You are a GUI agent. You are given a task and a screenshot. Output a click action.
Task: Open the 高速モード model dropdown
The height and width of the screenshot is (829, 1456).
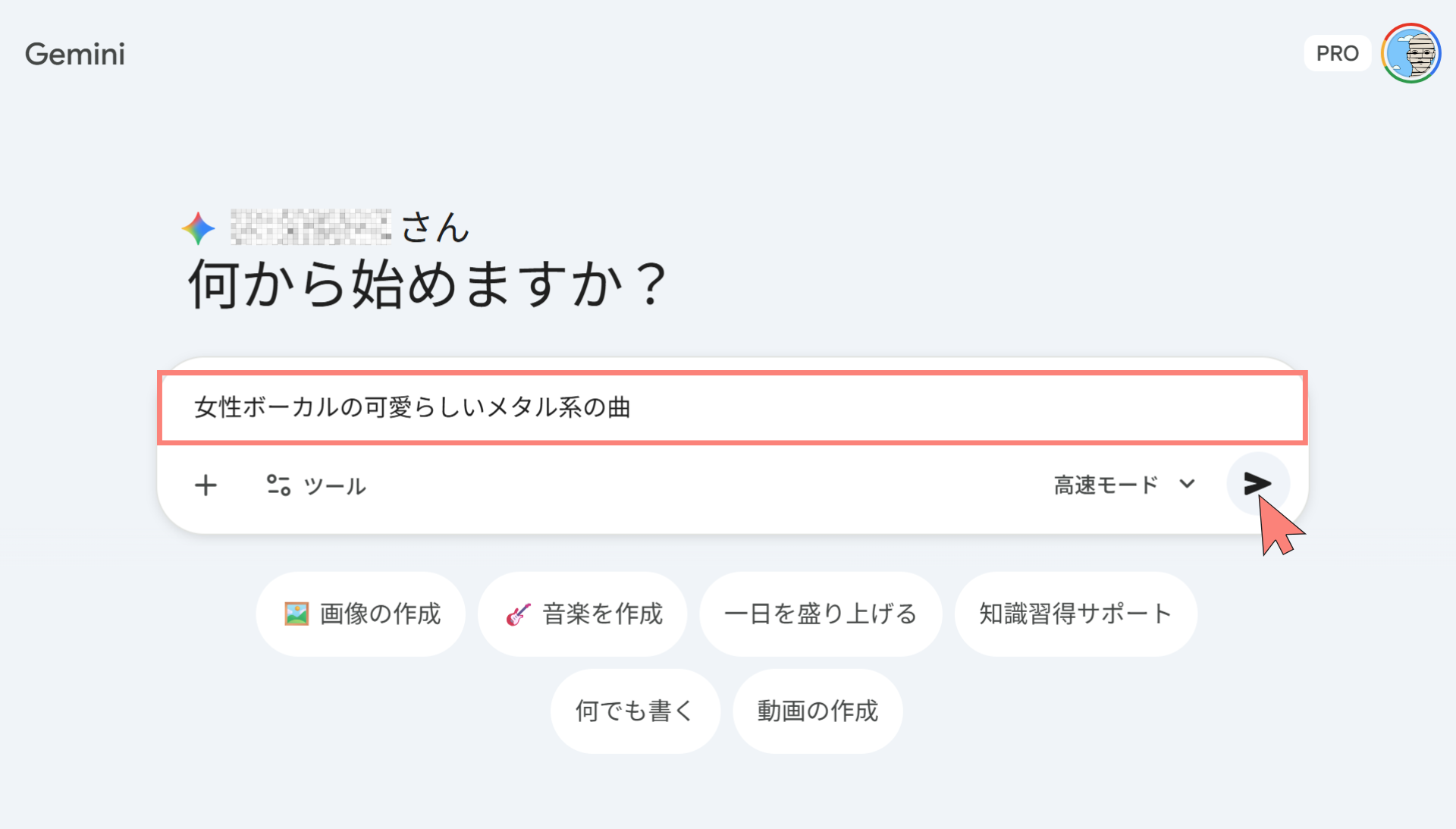(x=1107, y=485)
